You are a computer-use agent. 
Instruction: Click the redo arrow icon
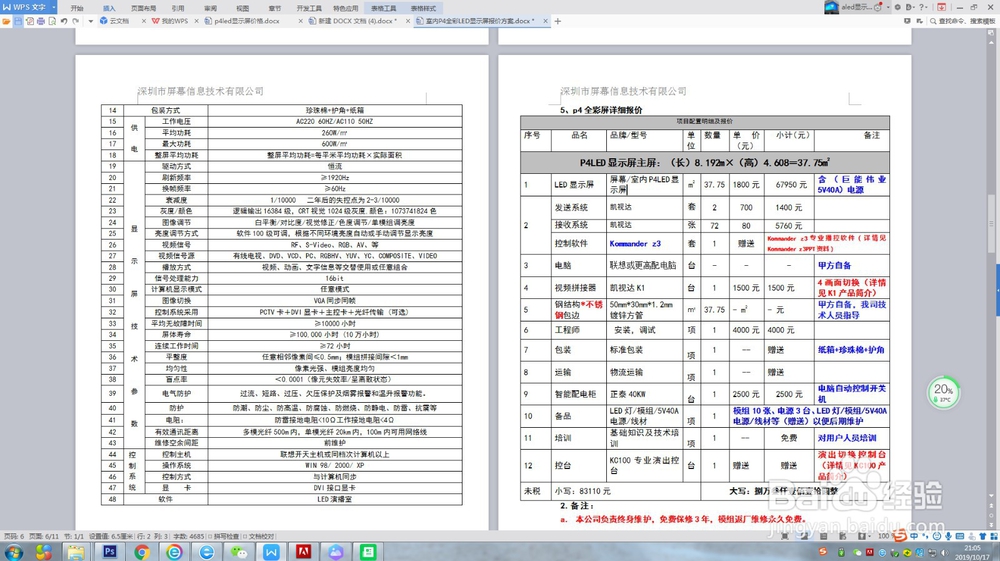(75, 21)
